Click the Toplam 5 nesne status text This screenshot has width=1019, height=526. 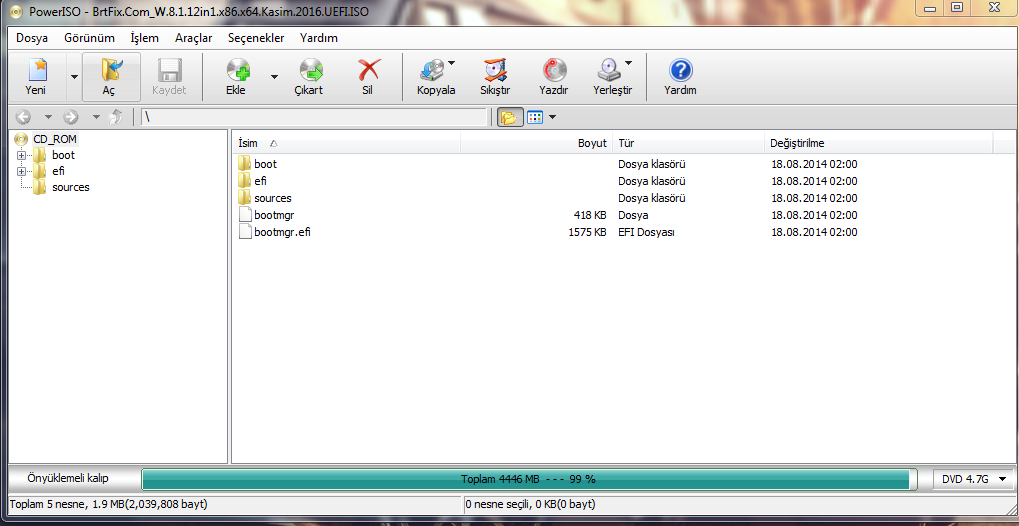[x=110, y=504]
